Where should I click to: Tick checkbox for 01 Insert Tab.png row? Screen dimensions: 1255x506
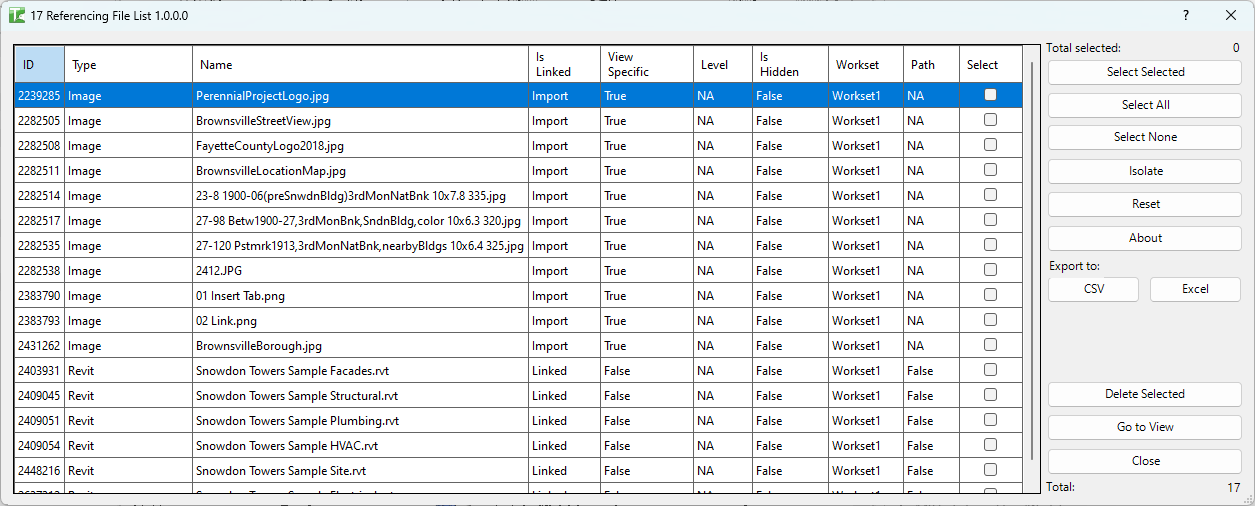click(990, 295)
